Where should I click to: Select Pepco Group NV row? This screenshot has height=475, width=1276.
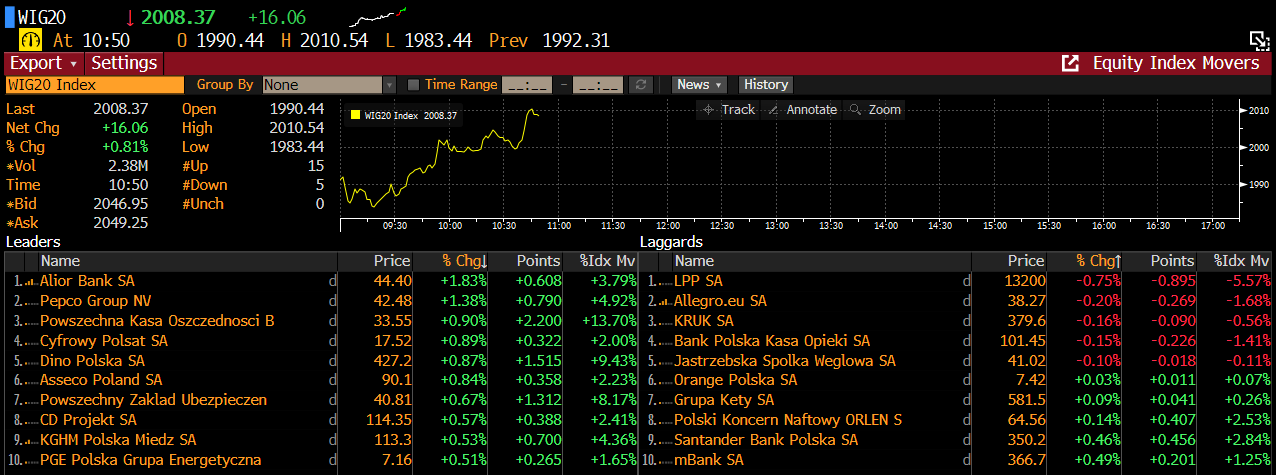tap(320, 301)
